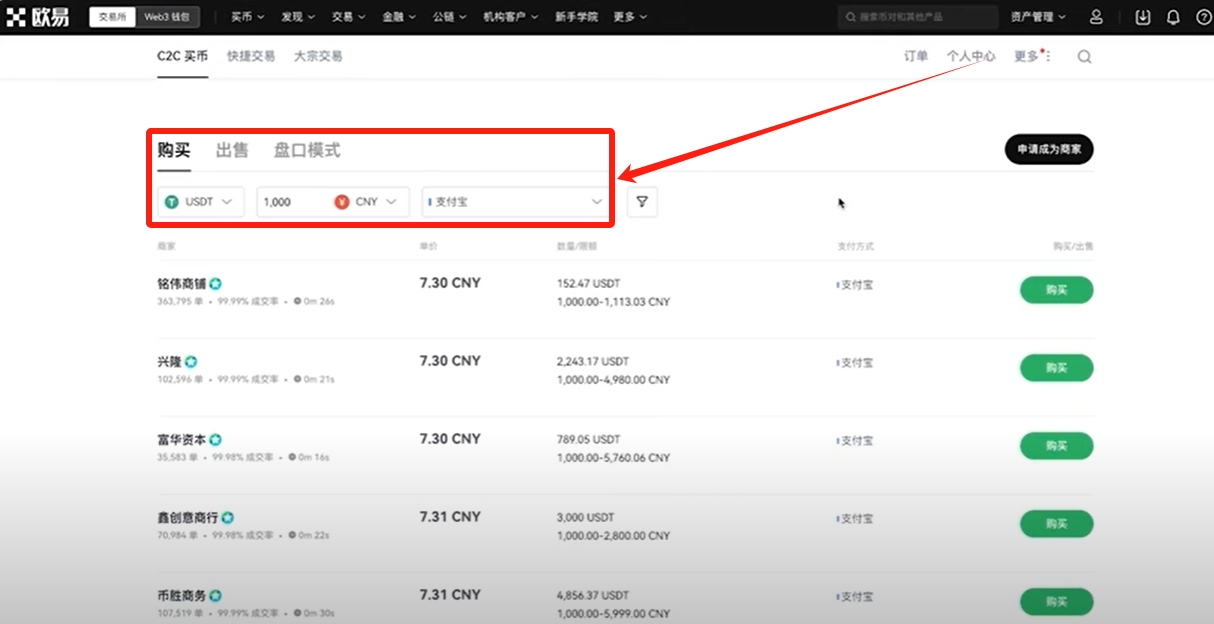Open the sub navigation 更多 menu
1214x624 pixels.
1032,57
